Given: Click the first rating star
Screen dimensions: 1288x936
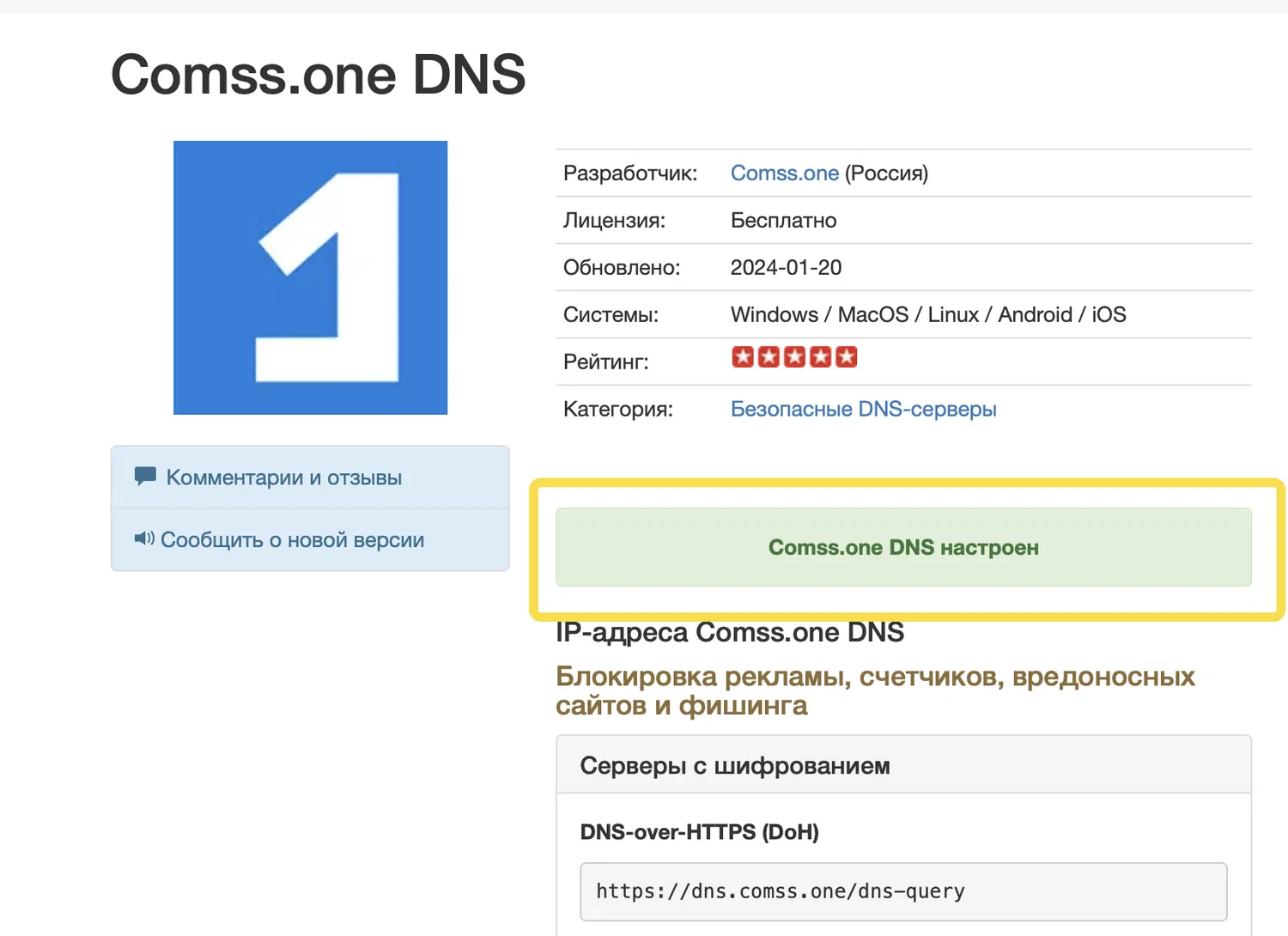Looking at the screenshot, I should (743, 357).
